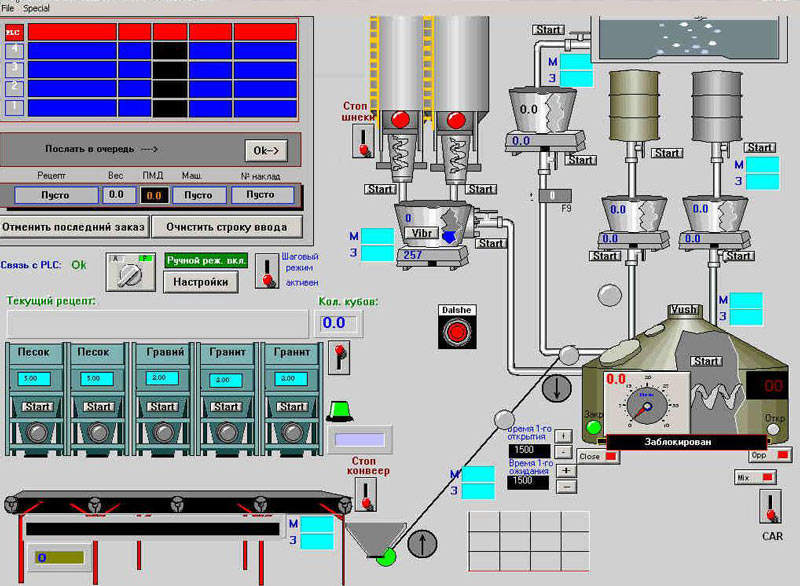800x586 pixels.
Task: Click the blue Vibr vibrator indicator
Action: [x=449, y=237]
